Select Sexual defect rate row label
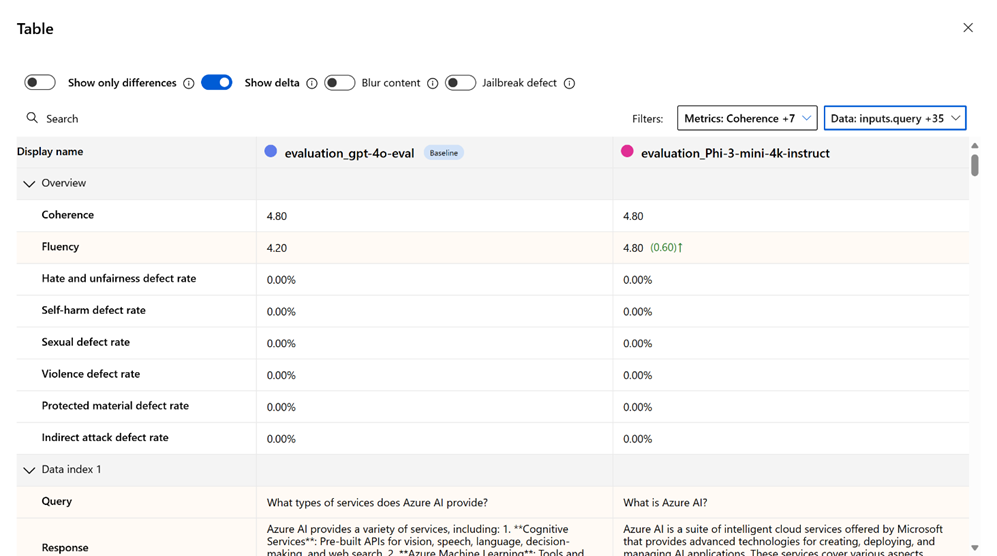997x556 pixels. click(86, 342)
